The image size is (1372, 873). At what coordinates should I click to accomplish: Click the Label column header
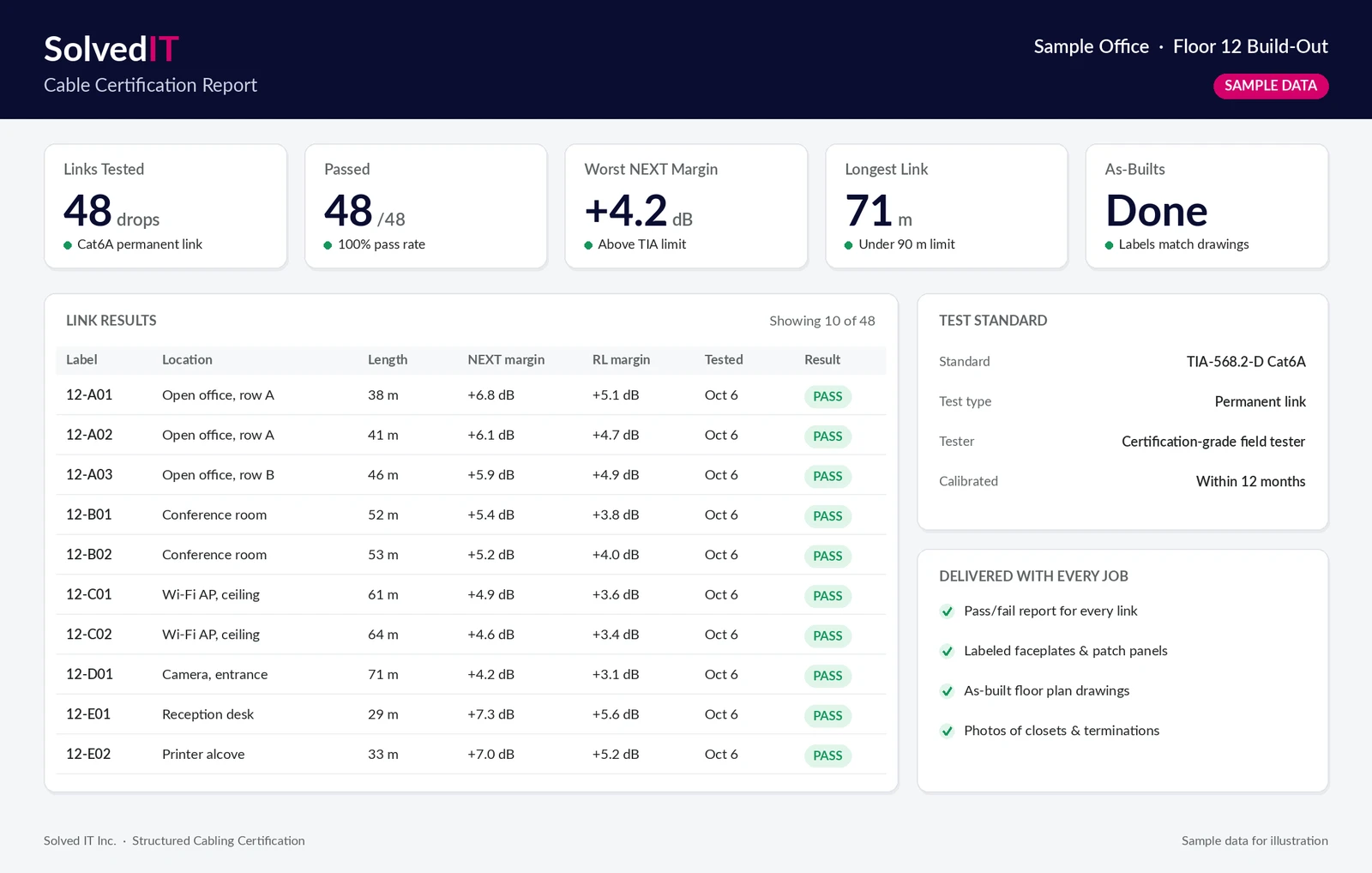pyautogui.click(x=81, y=360)
